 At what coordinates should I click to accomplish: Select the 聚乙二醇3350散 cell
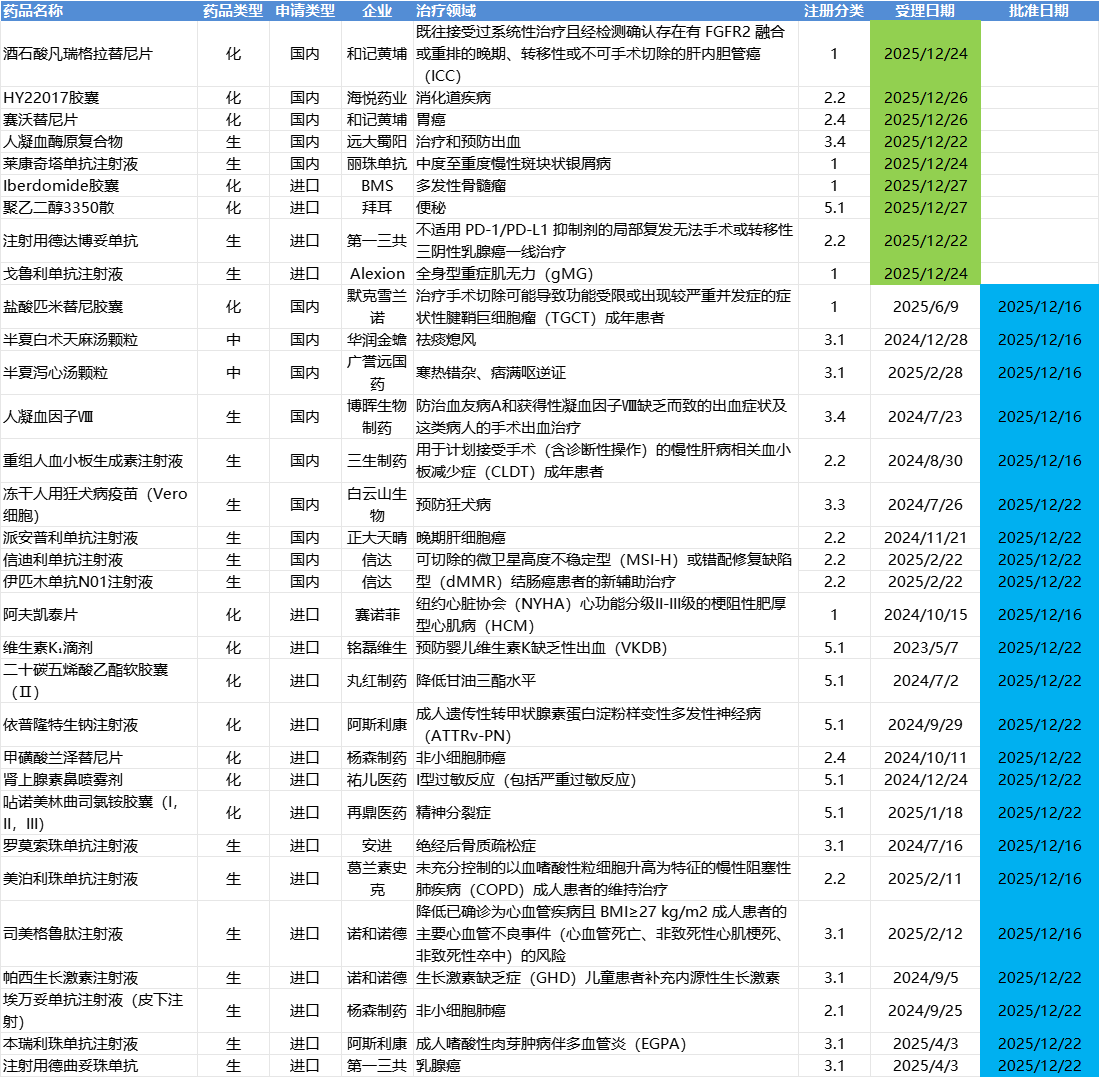(x=62, y=208)
